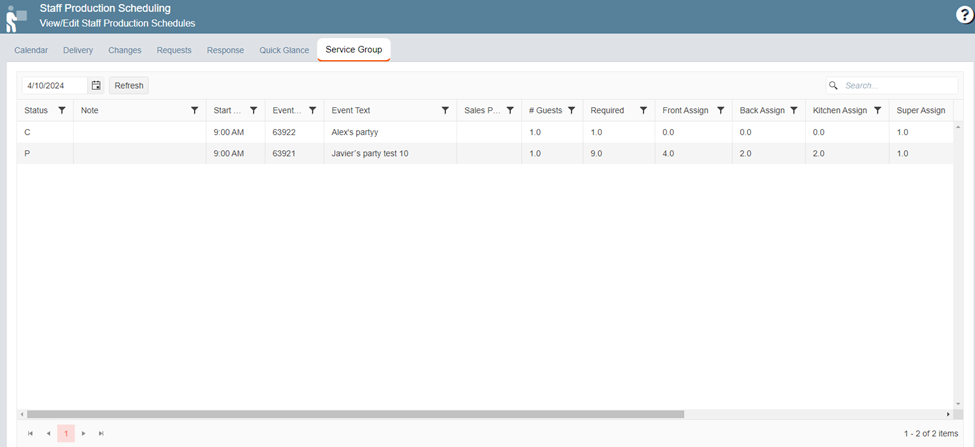Screen dimensions: 975x447
Task: Filter the # Guests column
Action: 571,110
